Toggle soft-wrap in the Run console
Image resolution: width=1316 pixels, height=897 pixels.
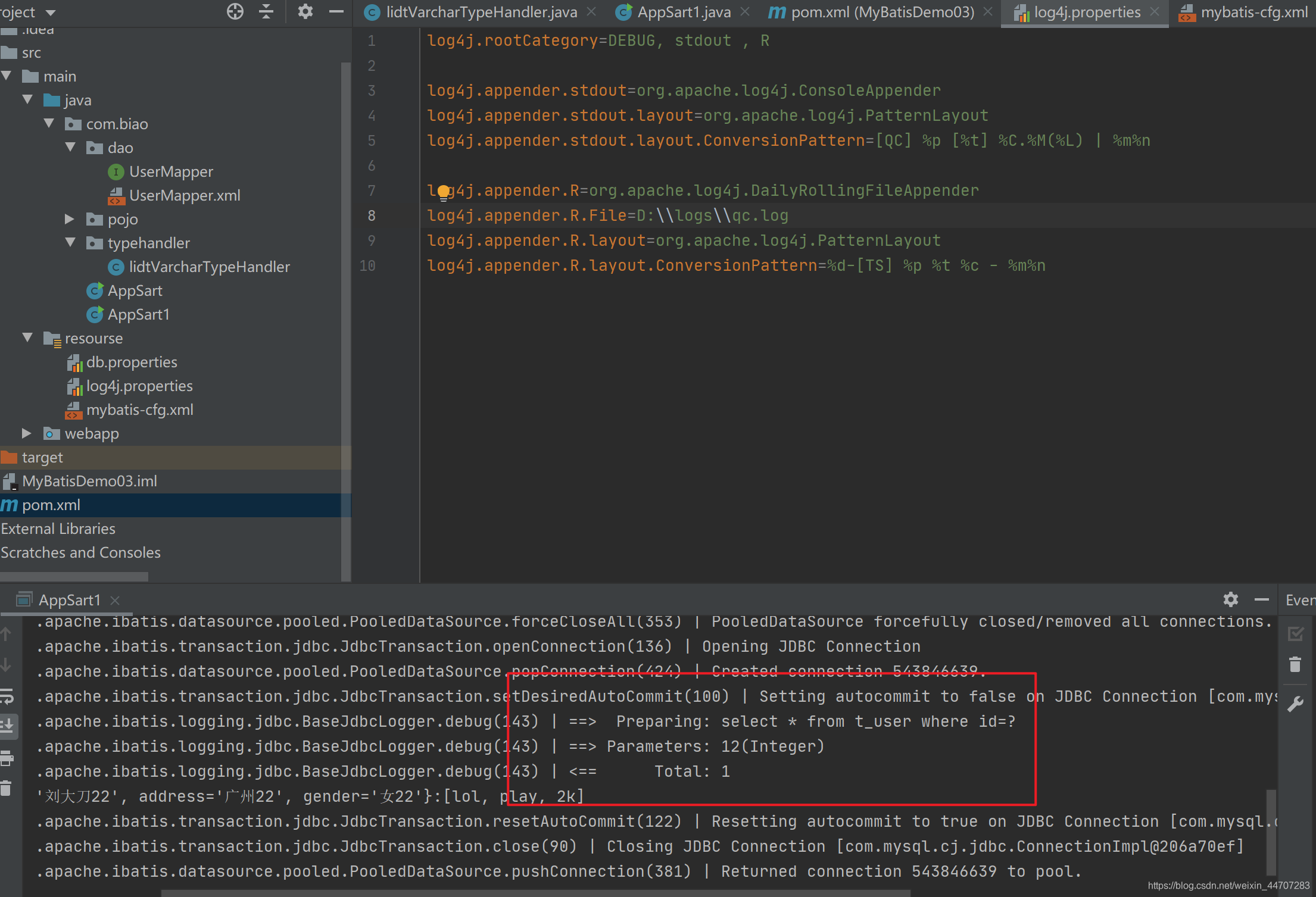7,696
